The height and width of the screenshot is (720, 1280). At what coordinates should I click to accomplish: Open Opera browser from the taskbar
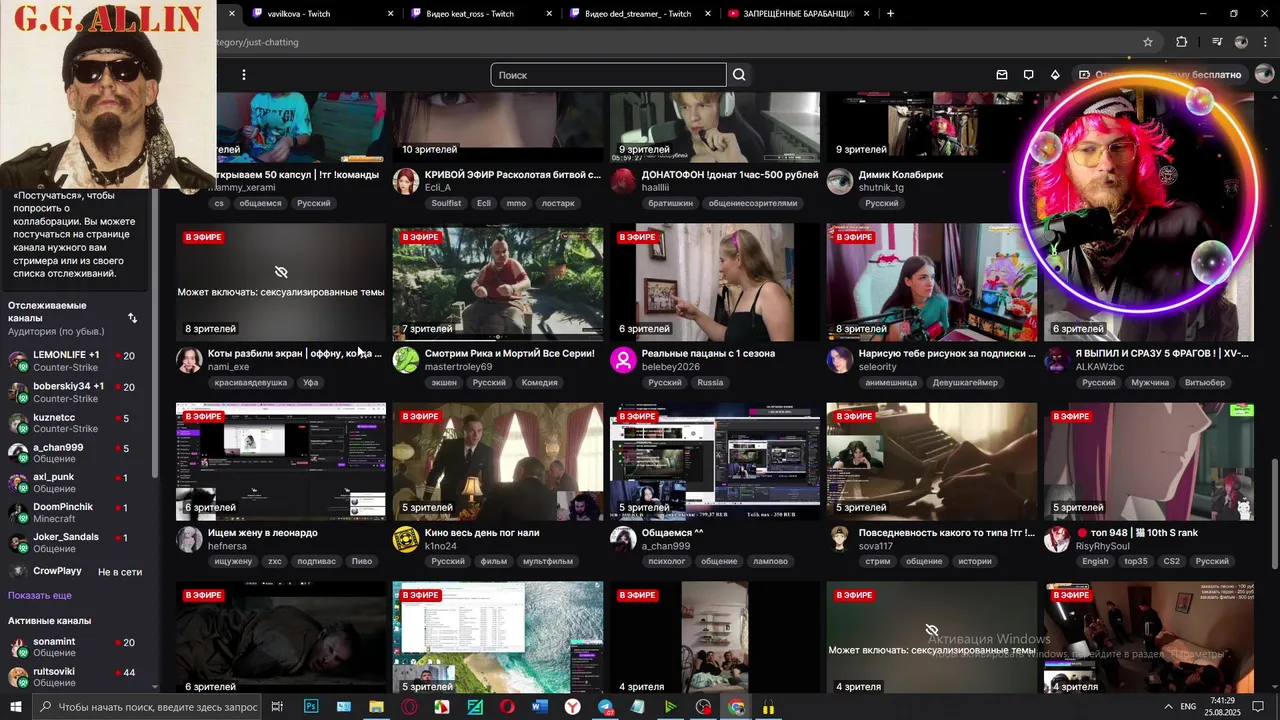507,707
